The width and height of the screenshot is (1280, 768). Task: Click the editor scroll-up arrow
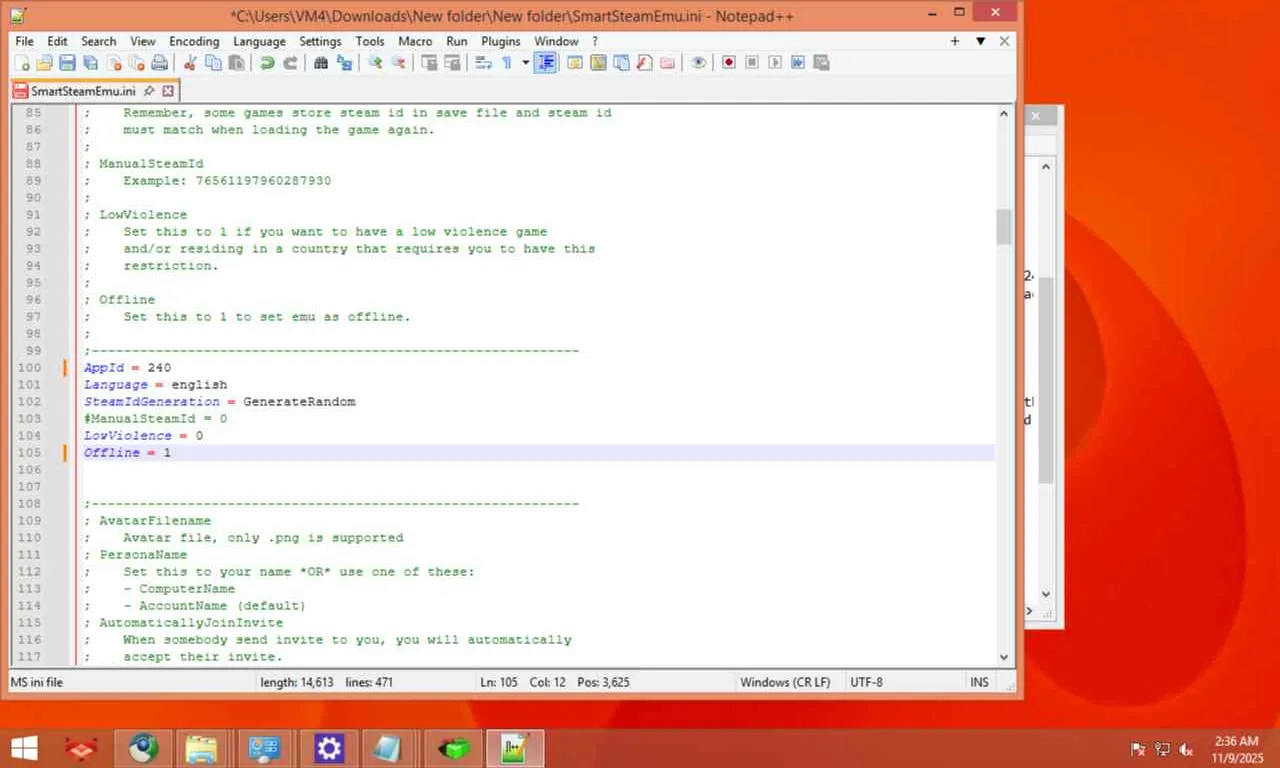(x=1004, y=113)
